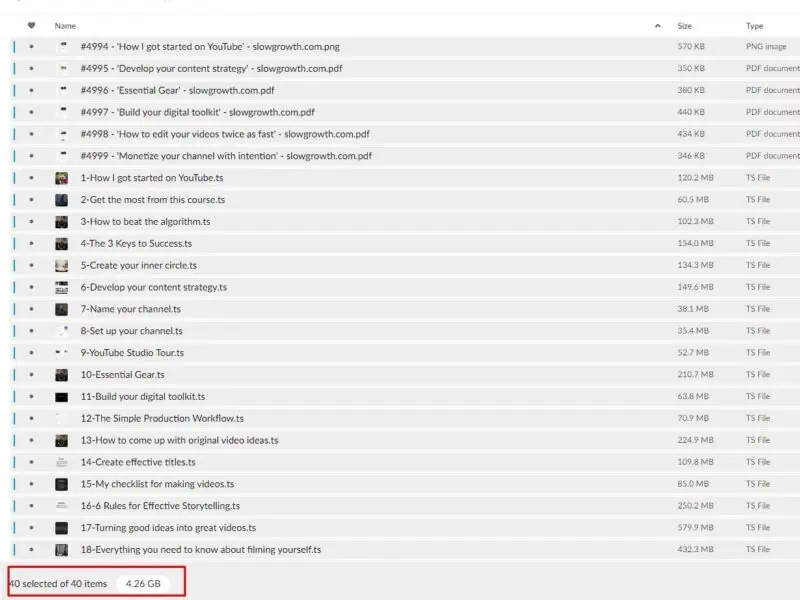This screenshot has height=600, width=800.
Task: Sort by the Name column header
Action: [65, 26]
